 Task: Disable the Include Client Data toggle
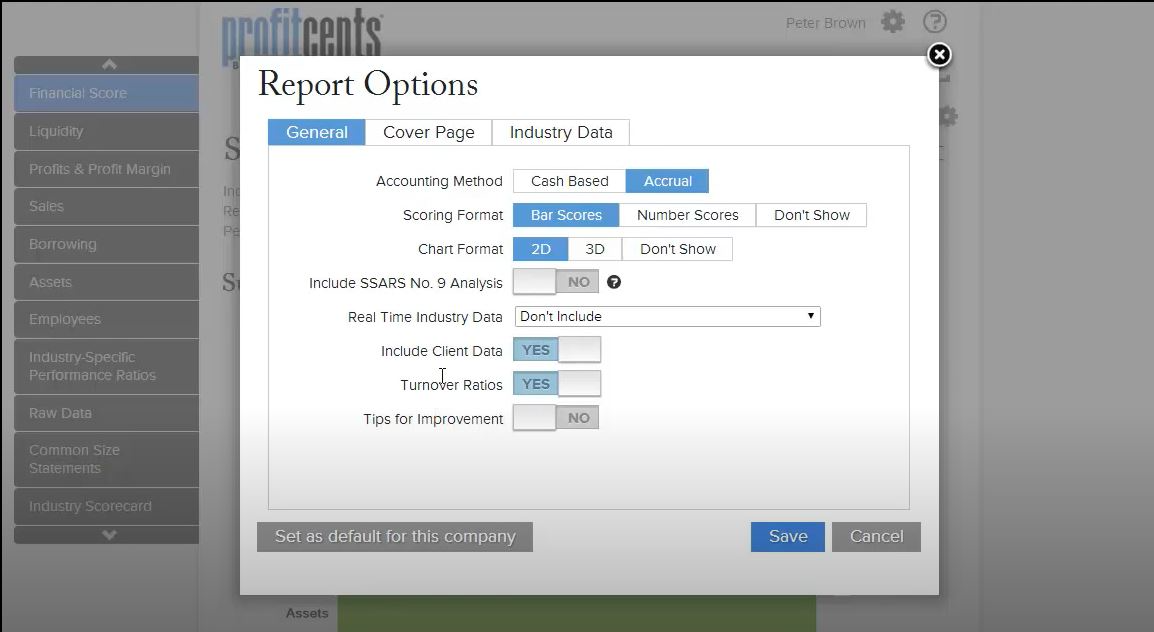556,349
